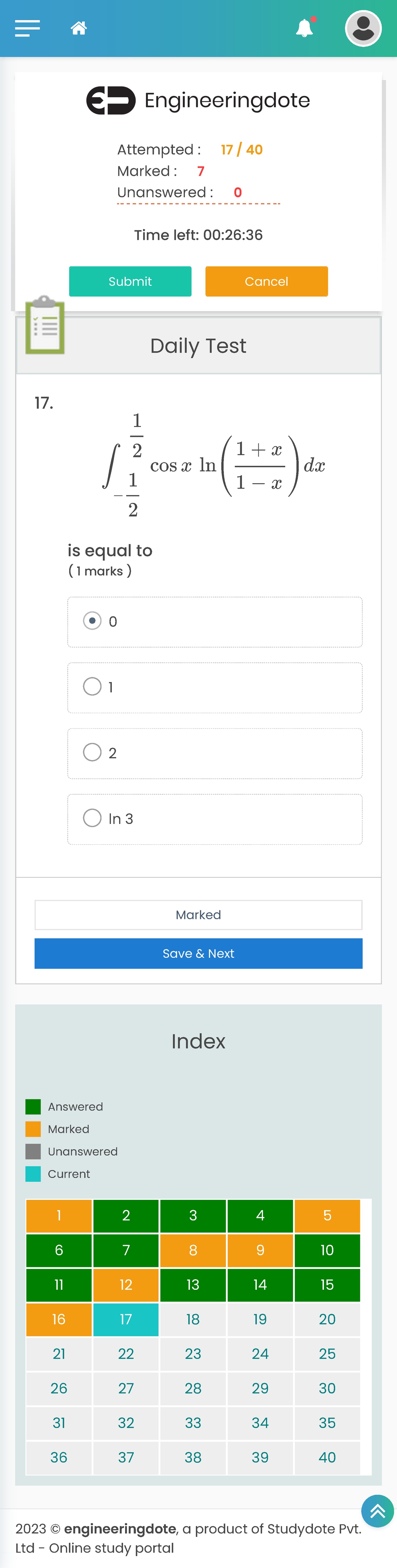Open the hamburger navigation menu

27,28
